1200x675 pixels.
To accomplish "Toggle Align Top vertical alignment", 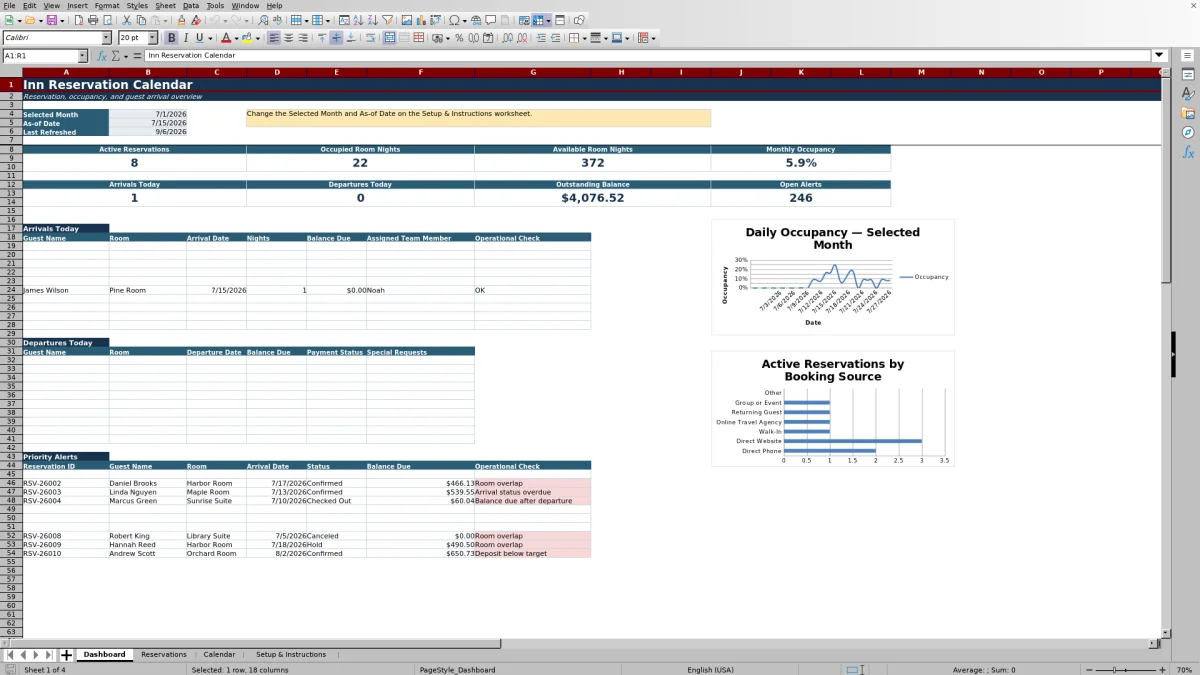I will 322,38.
